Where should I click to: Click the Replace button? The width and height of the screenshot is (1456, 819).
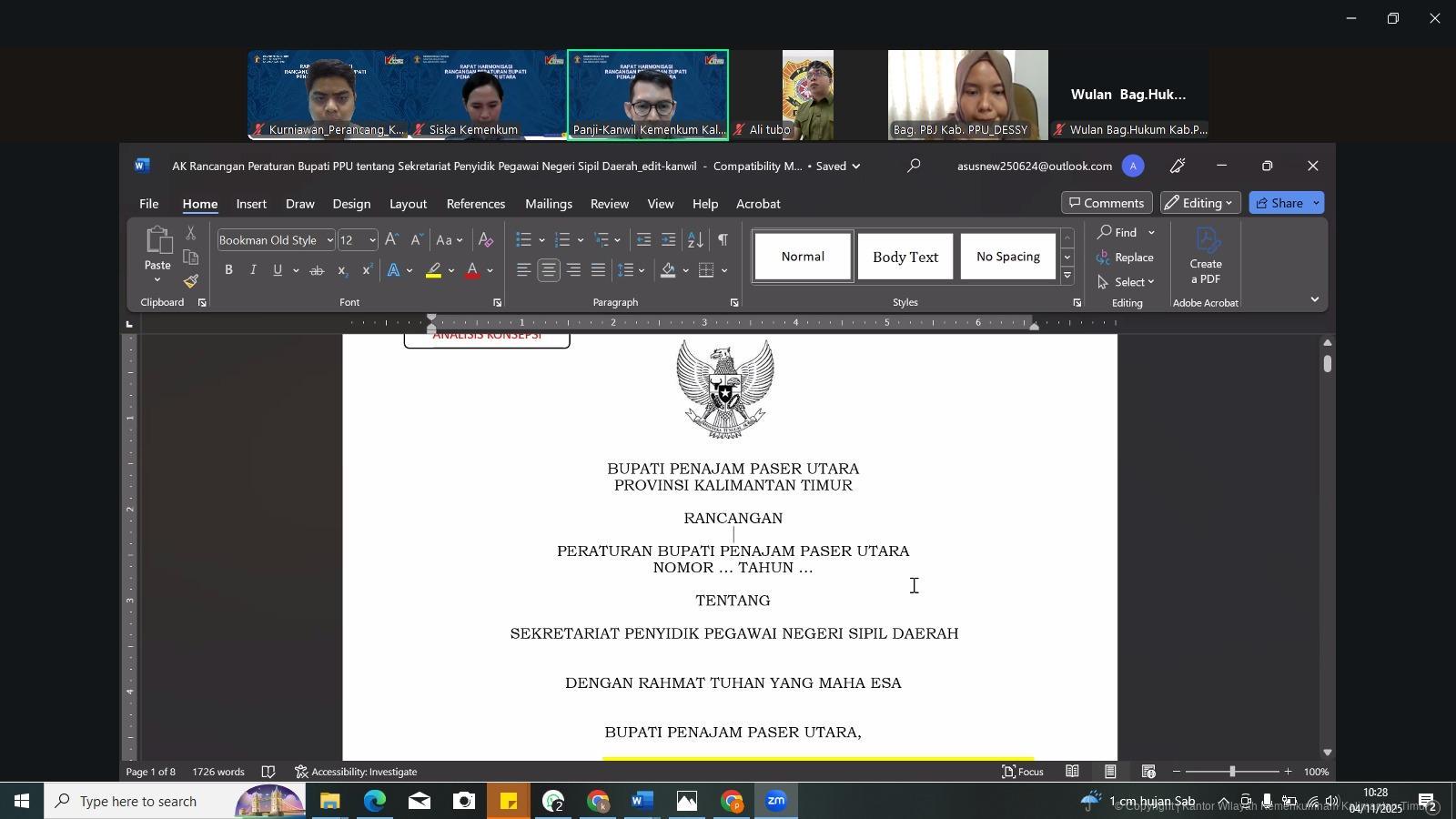click(x=1126, y=258)
